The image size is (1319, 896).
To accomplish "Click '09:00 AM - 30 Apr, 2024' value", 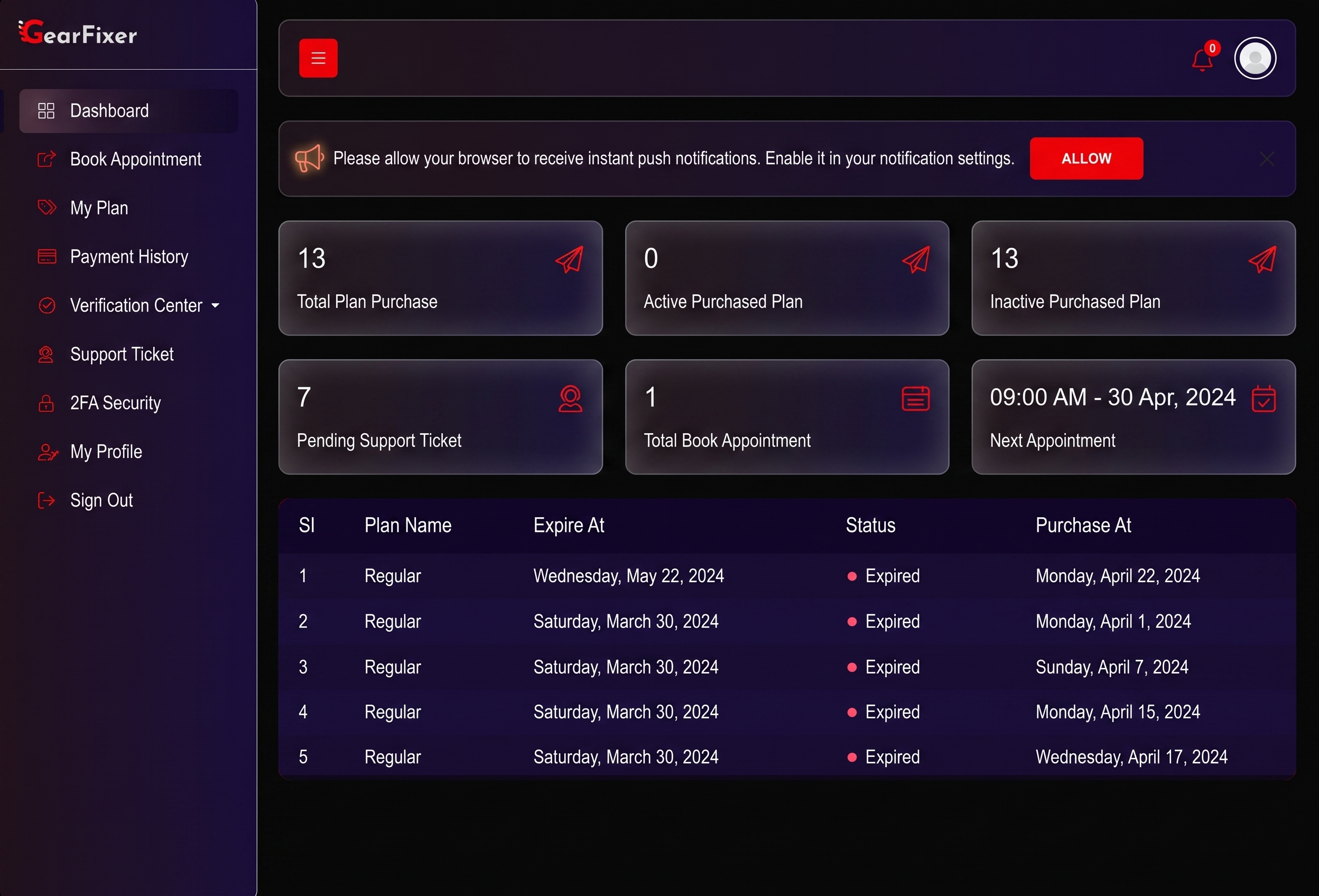I will point(1112,397).
